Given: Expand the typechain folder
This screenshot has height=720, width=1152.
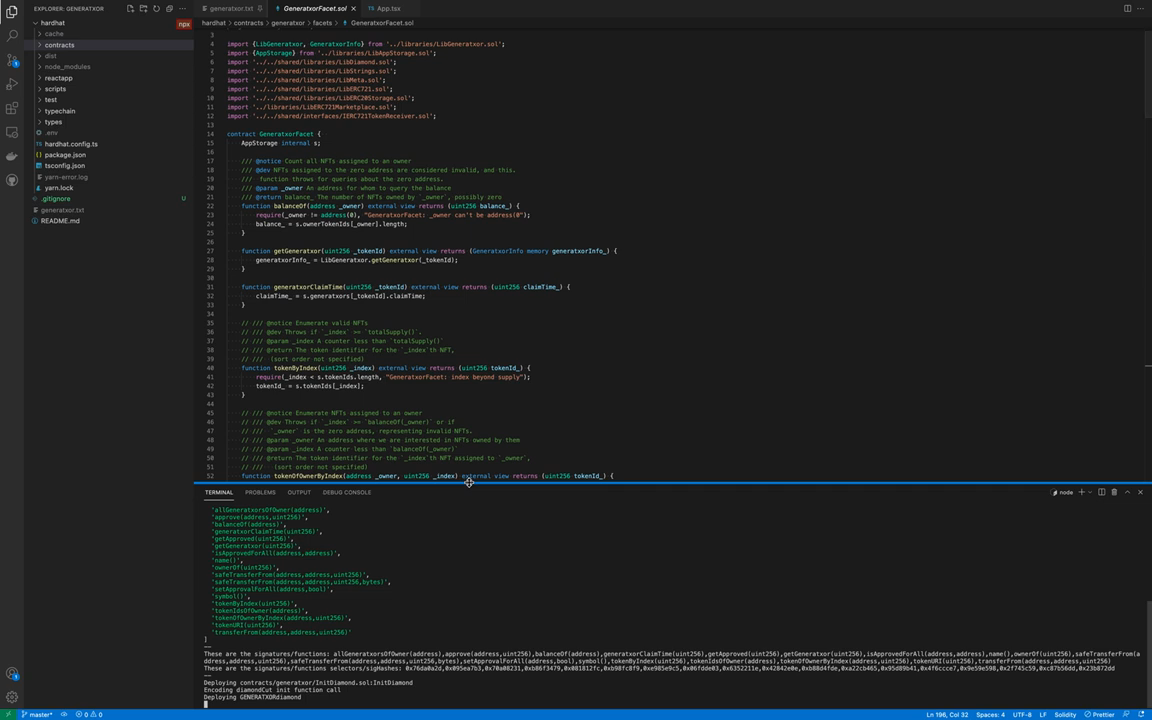Looking at the screenshot, I should pos(109,111).
